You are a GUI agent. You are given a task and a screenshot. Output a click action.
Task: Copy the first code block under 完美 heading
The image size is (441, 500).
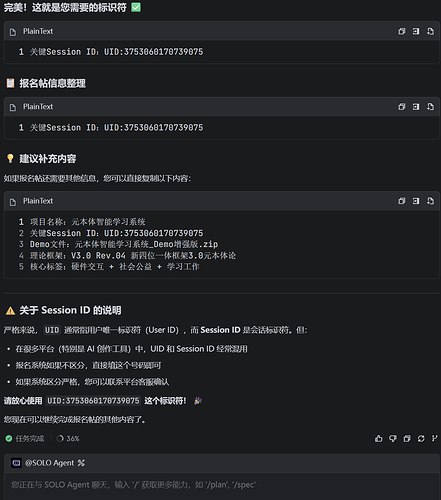point(402,31)
